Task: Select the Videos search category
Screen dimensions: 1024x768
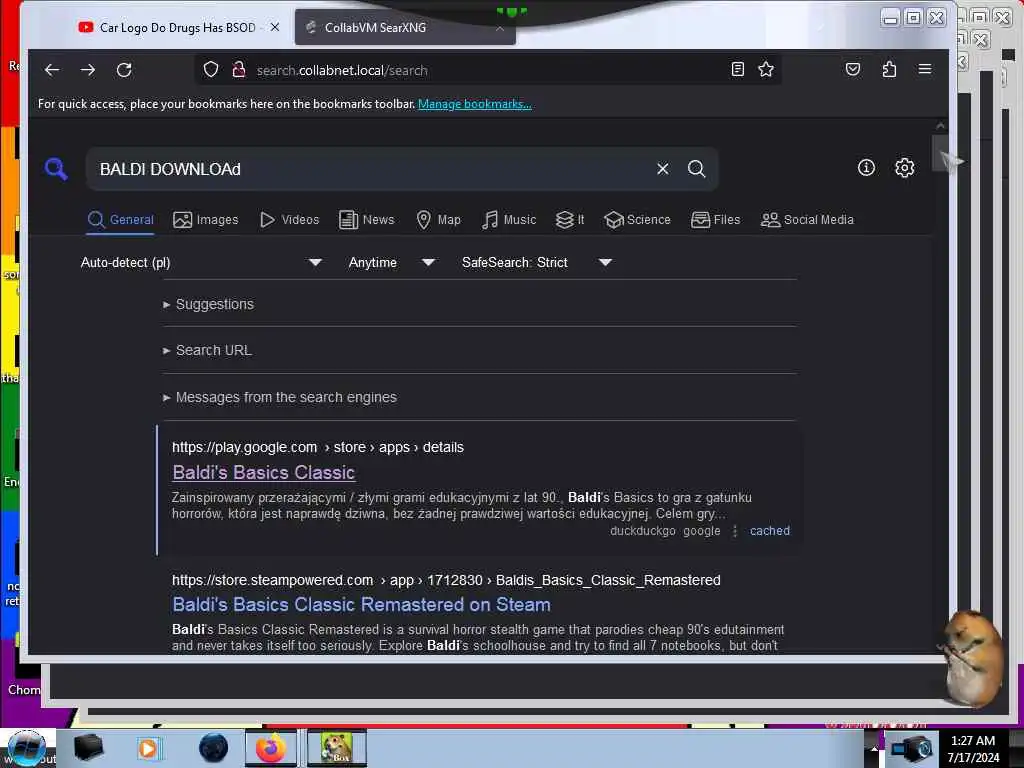Action: (289, 220)
